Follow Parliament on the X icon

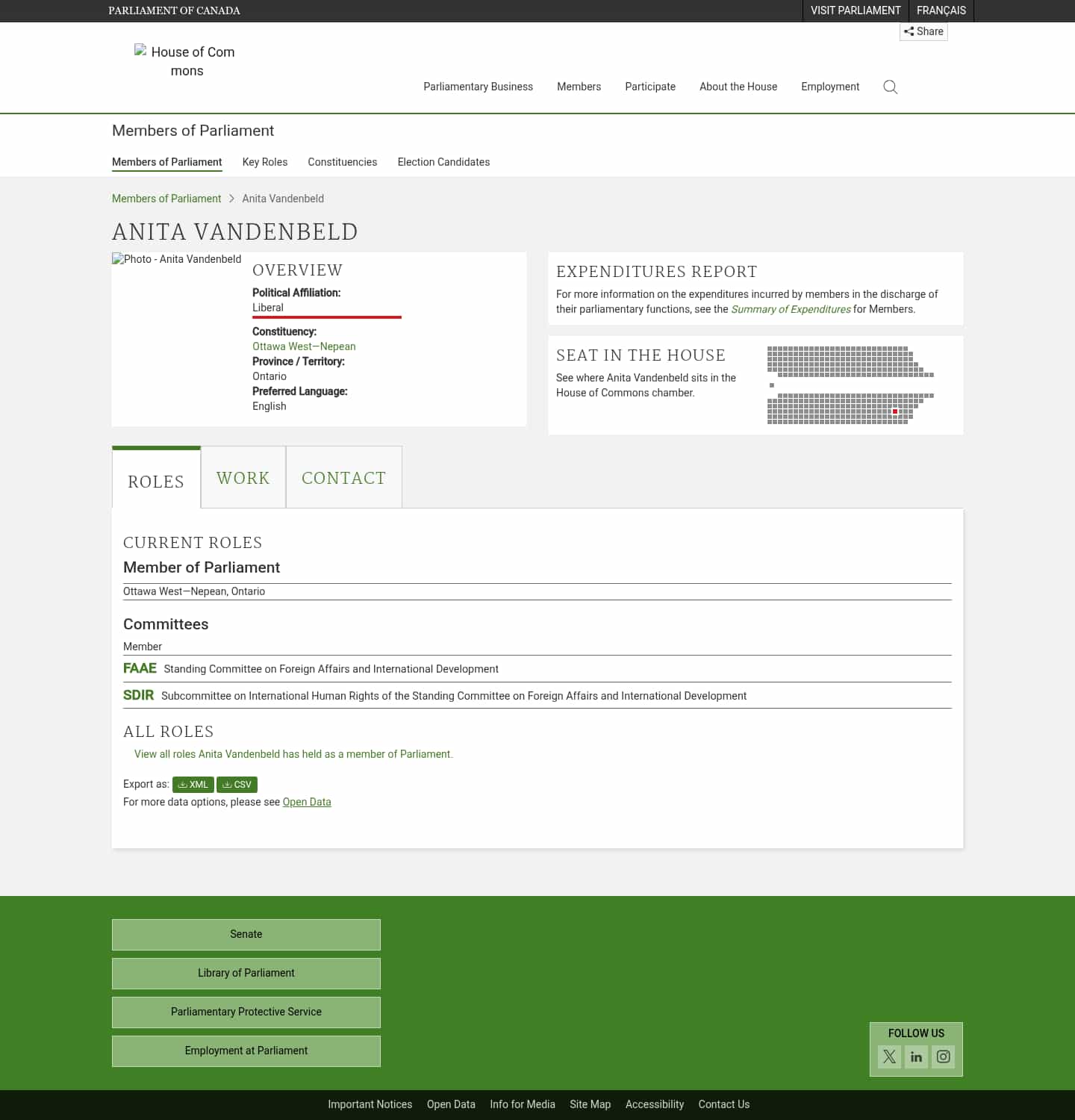[x=888, y=1057]
